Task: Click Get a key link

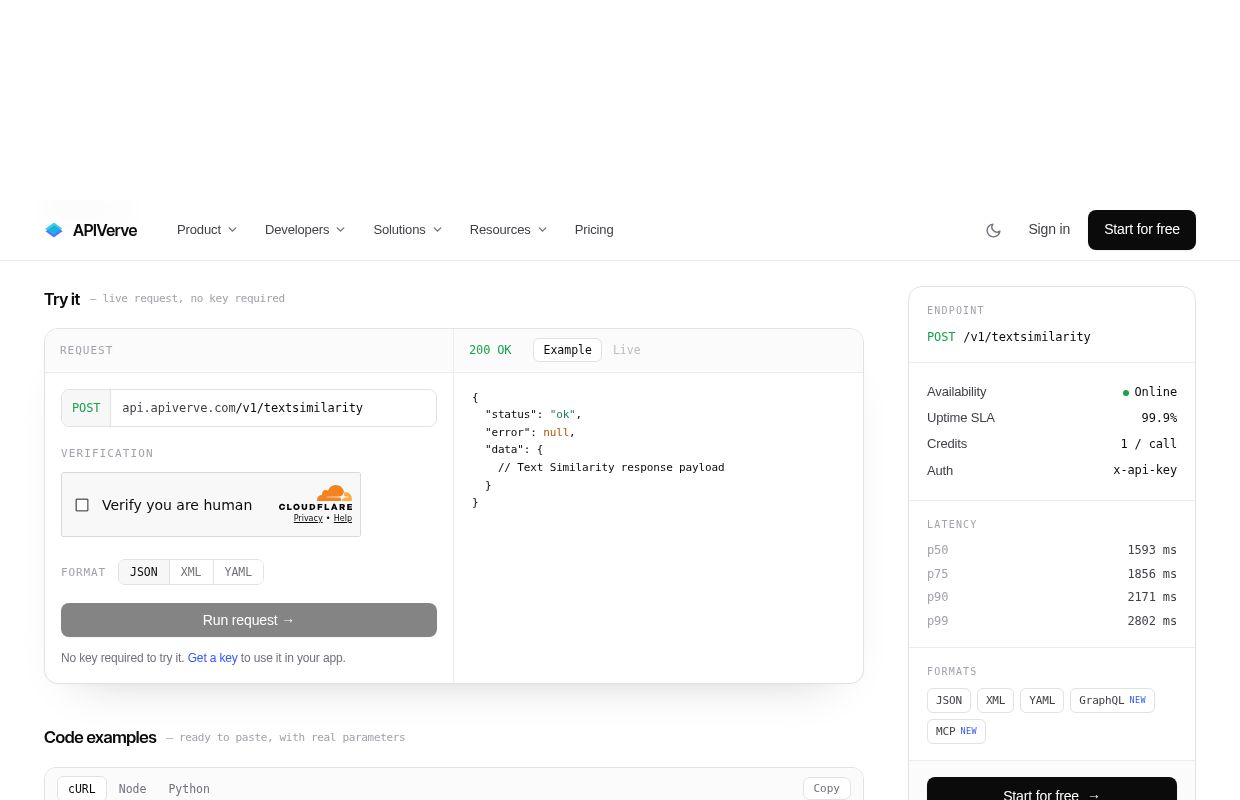Action: (x=213, y=658)
